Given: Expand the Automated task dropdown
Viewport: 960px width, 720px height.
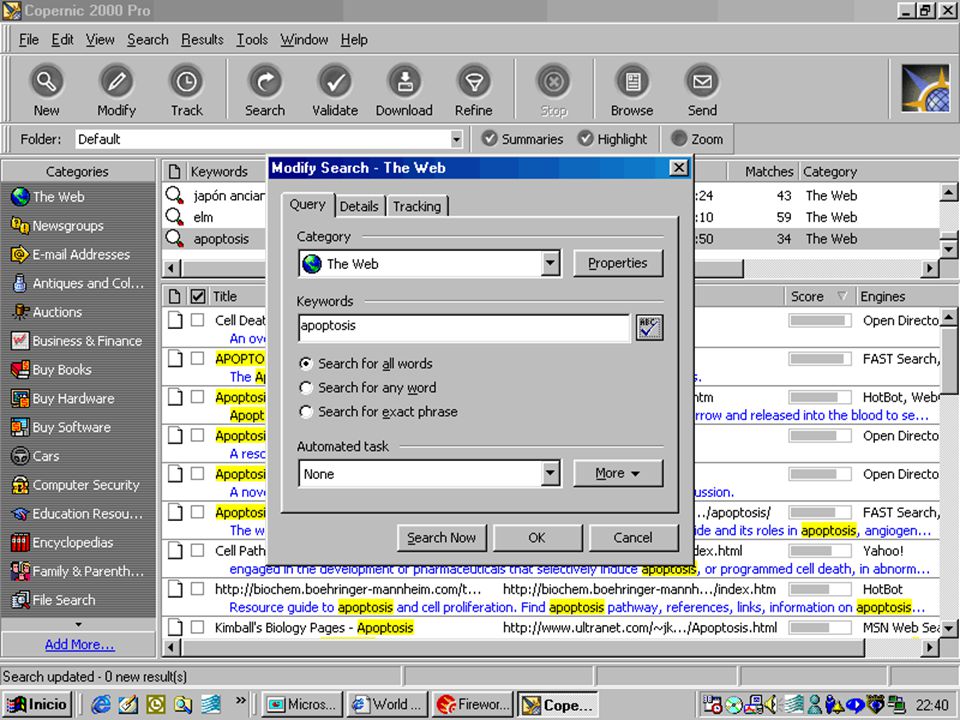Looking at the screenshot, I should point(550,473).
